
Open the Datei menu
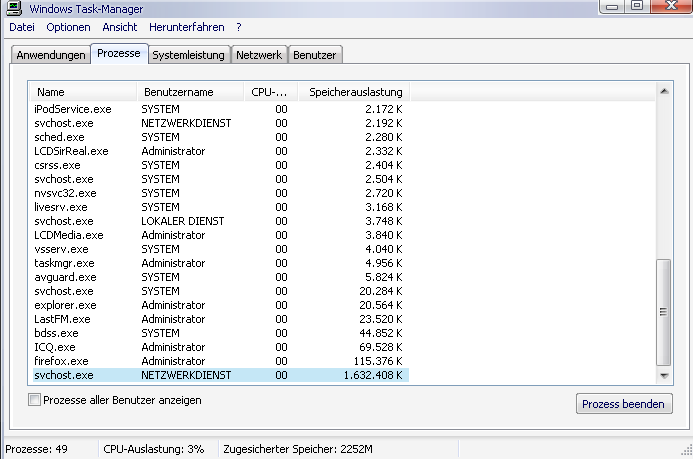pos(22,27)
